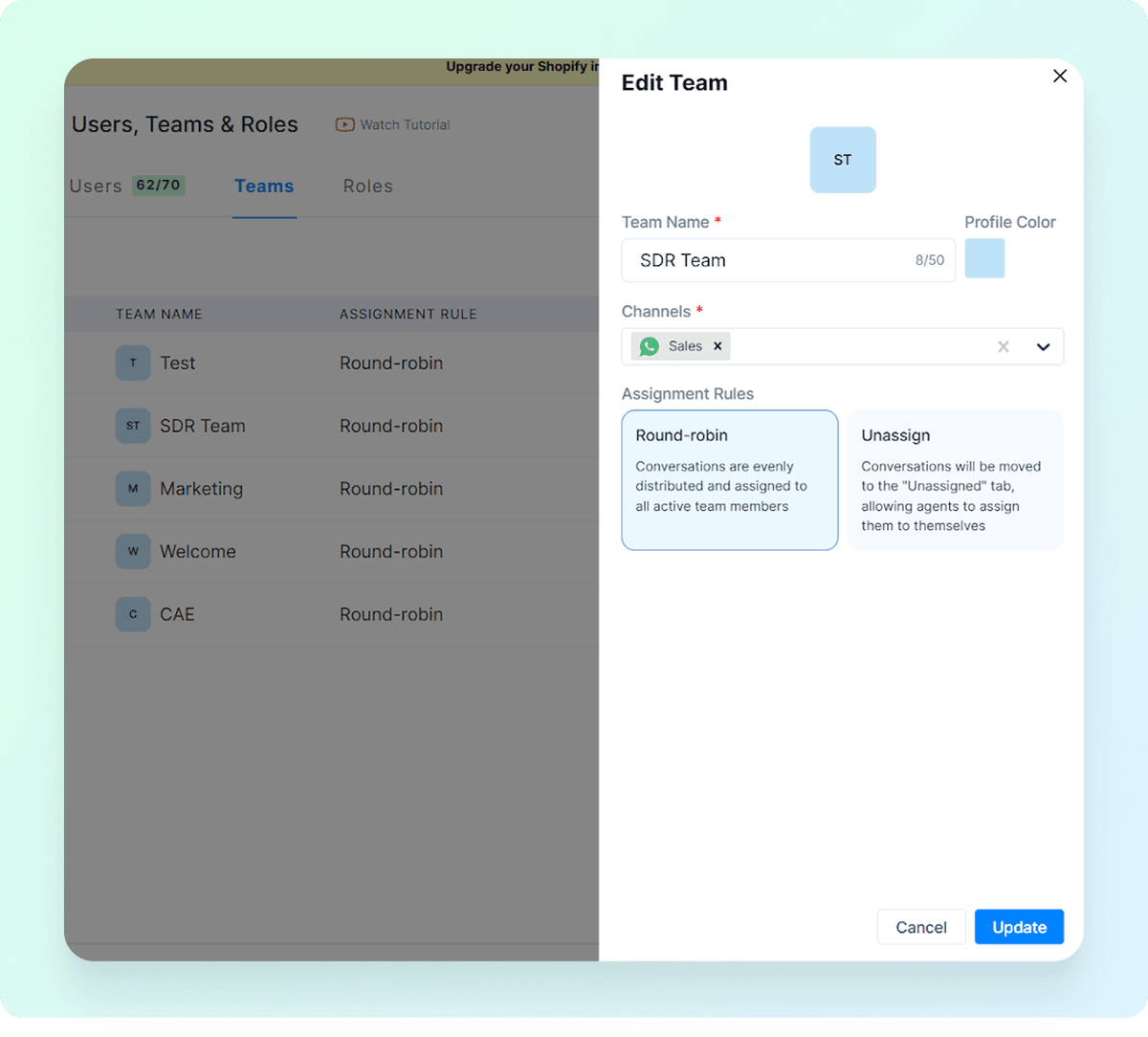Click the Test team's T avatar icon
Viewport: 1148px width, 1037px height.
(133, 363)
